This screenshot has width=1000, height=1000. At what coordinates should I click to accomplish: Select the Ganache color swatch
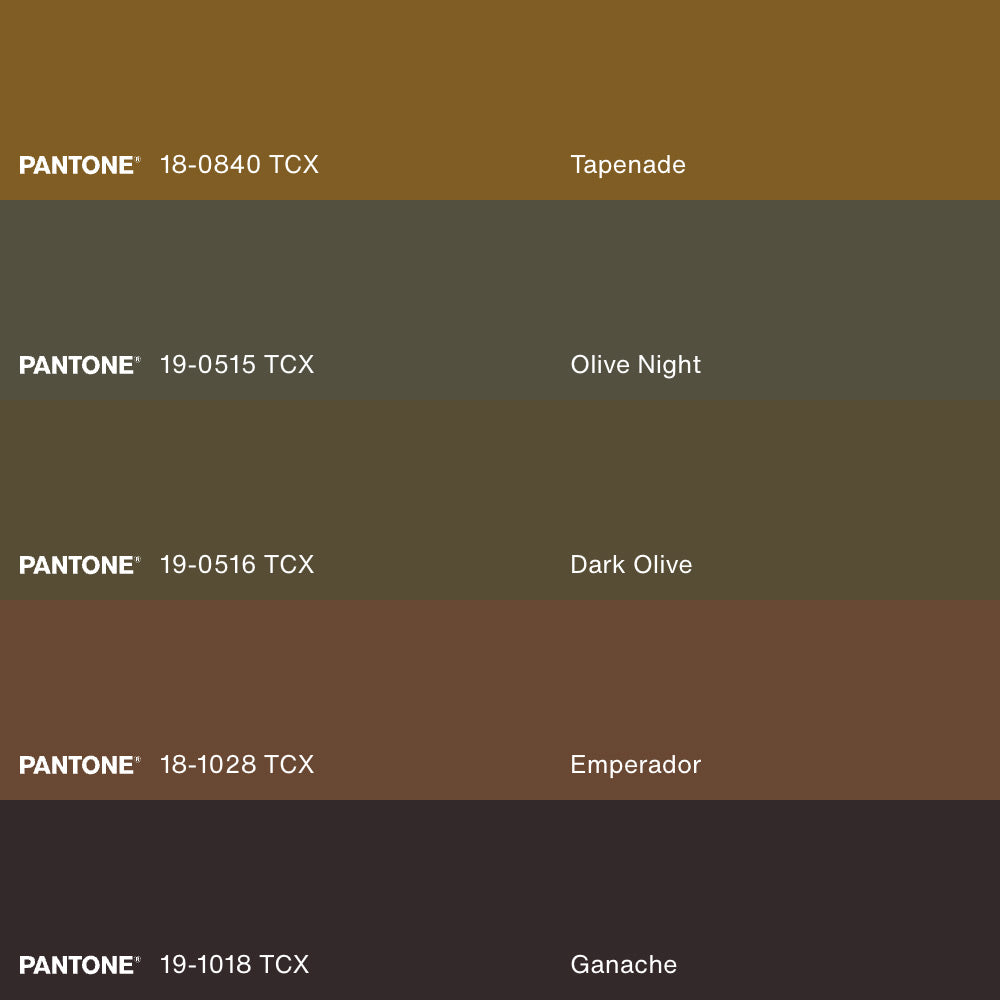click(500, 900)
